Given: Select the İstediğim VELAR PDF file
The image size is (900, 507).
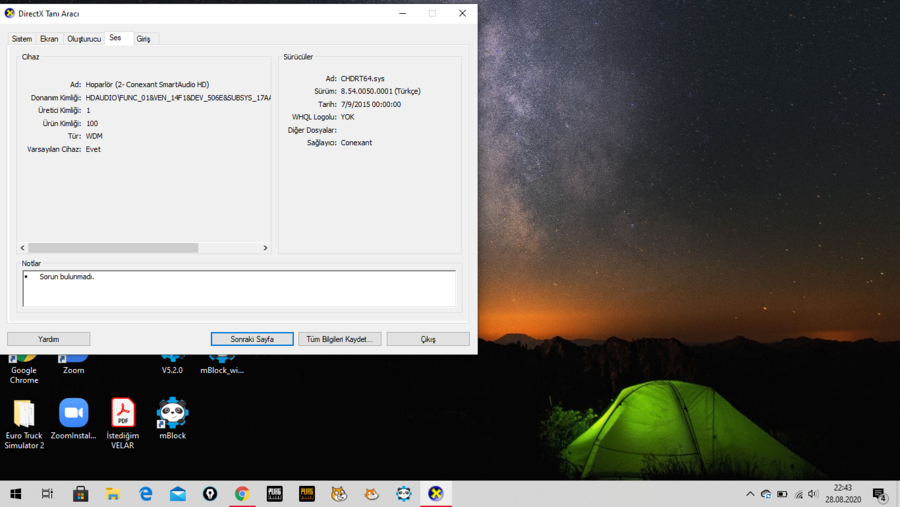Looking at the screenshot, I should click(x=122, y=424).
